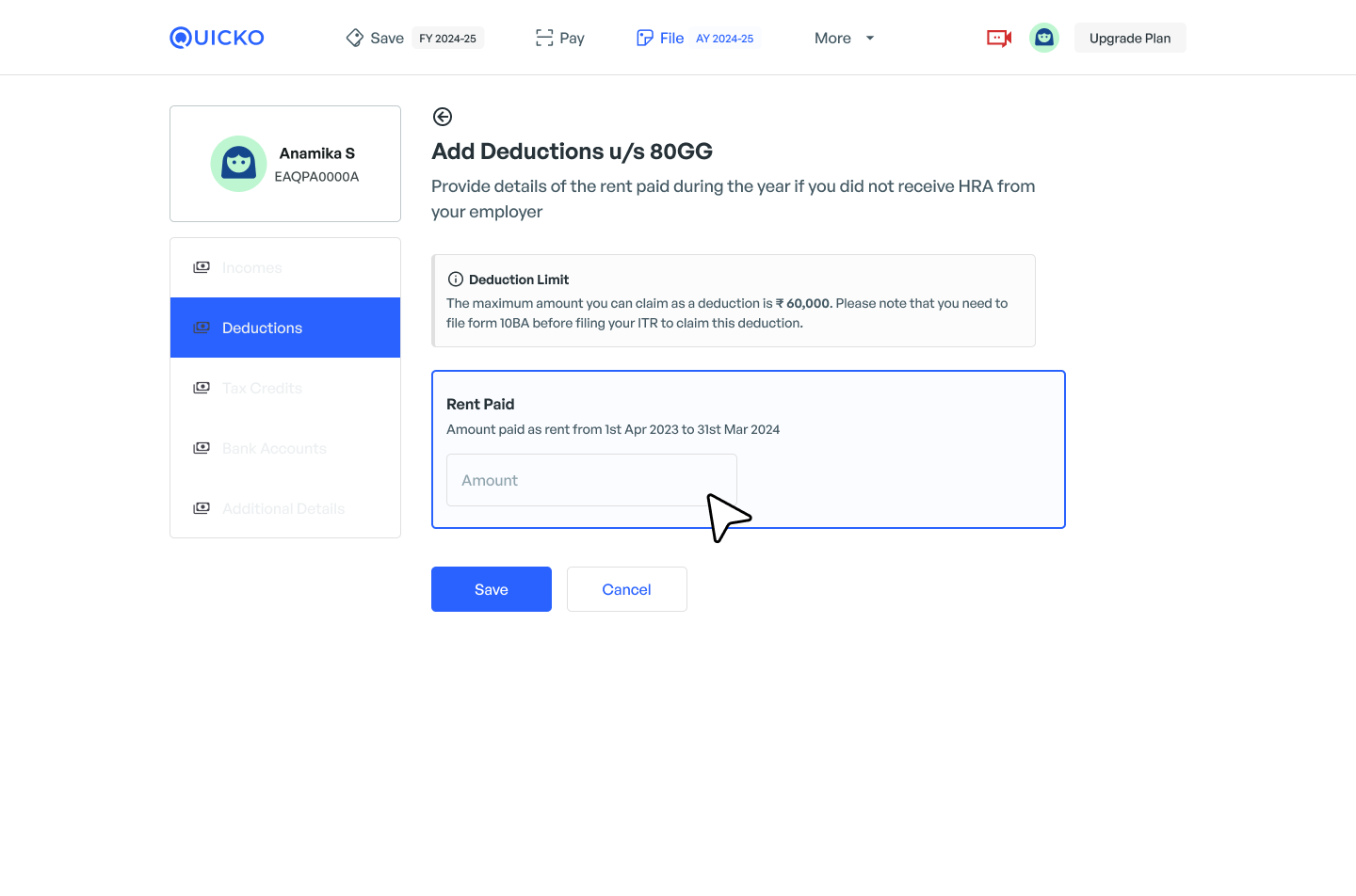Click the Cancel button
Viewport: 1356px width, 896px height.
coord(626,589)
